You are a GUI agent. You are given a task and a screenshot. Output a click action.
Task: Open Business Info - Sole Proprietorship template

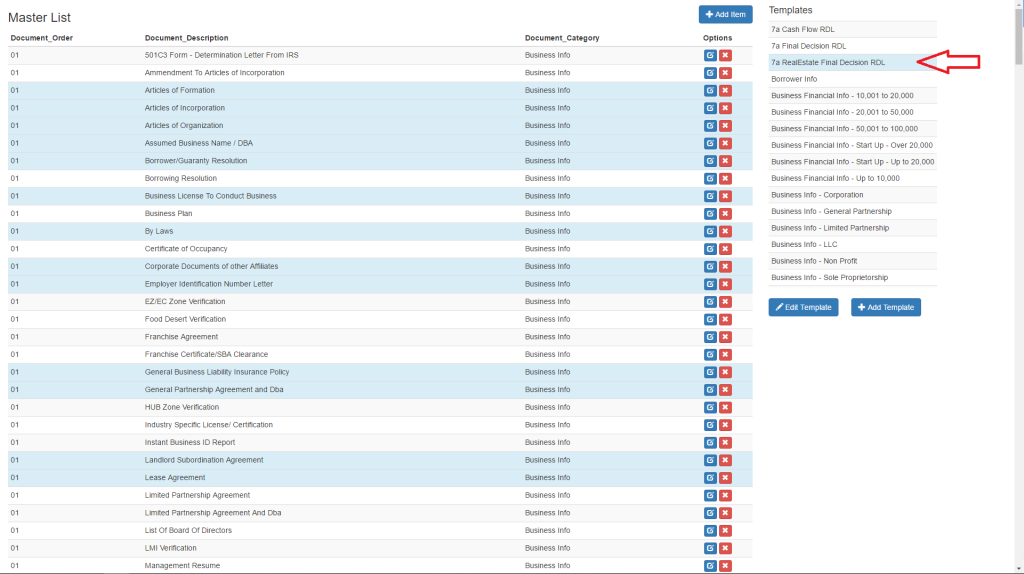click(852, 278)
